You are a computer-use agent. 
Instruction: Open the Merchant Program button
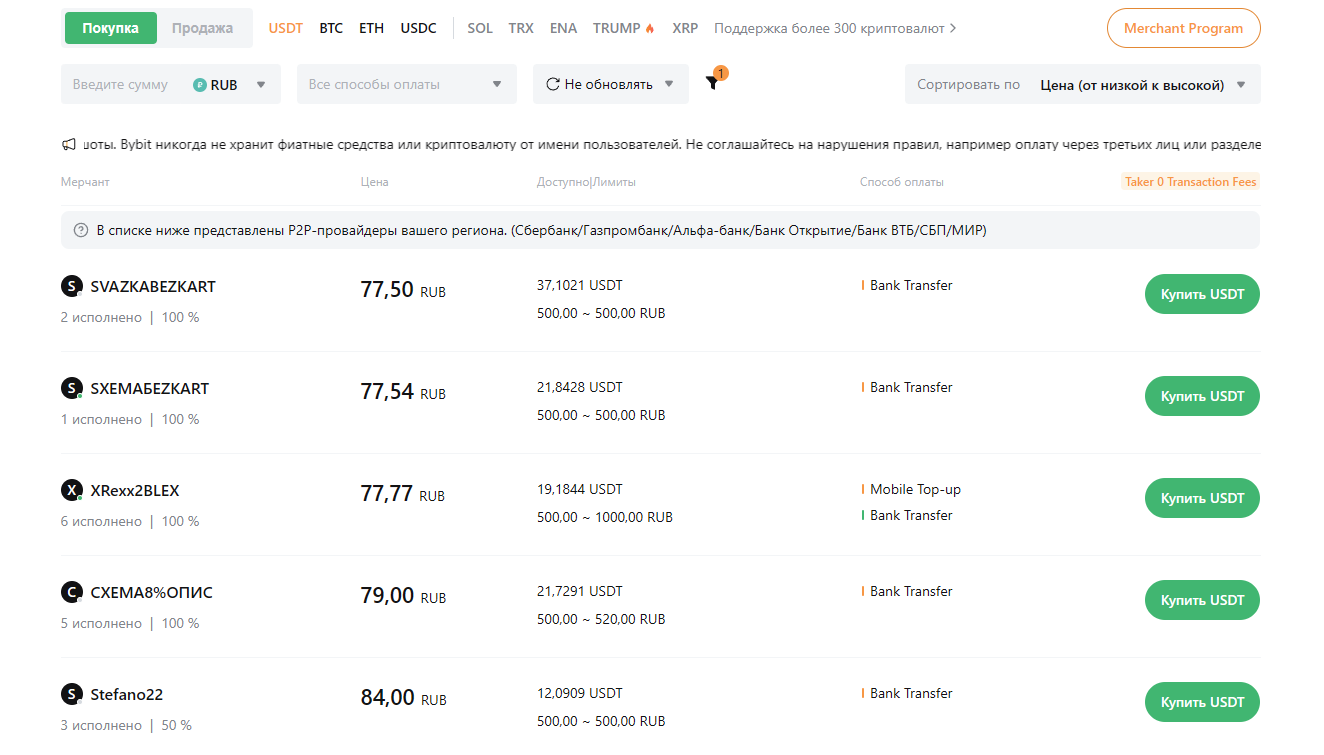[1184, 28]
